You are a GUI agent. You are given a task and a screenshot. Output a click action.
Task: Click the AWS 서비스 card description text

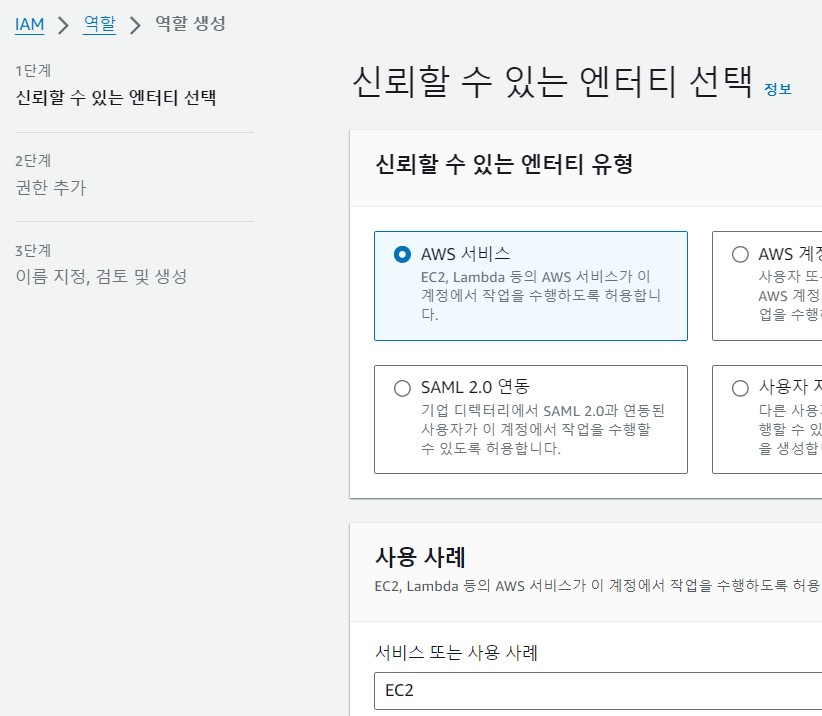click(x=540, y=296)
